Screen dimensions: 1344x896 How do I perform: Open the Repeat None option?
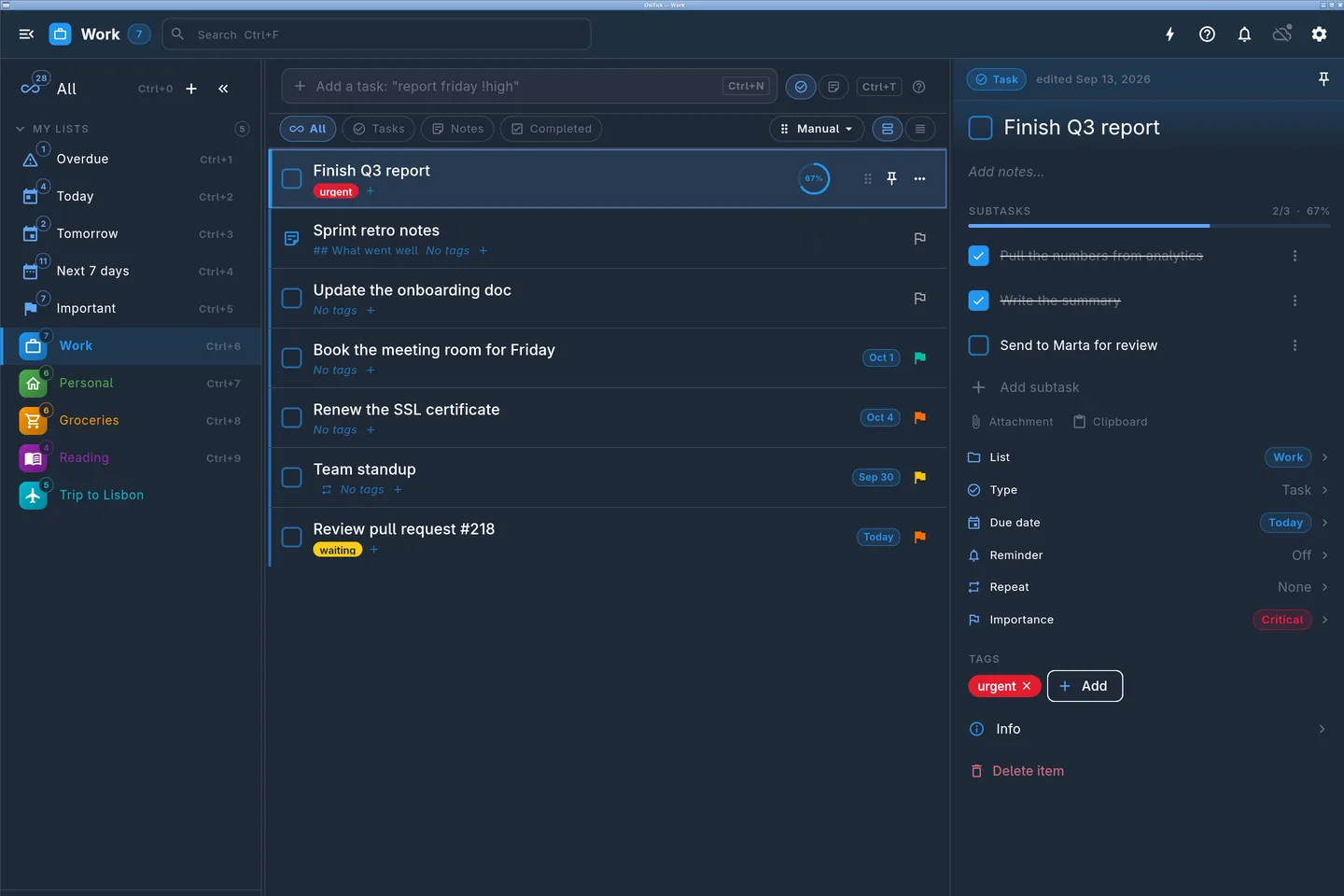tap(1147, 587)
